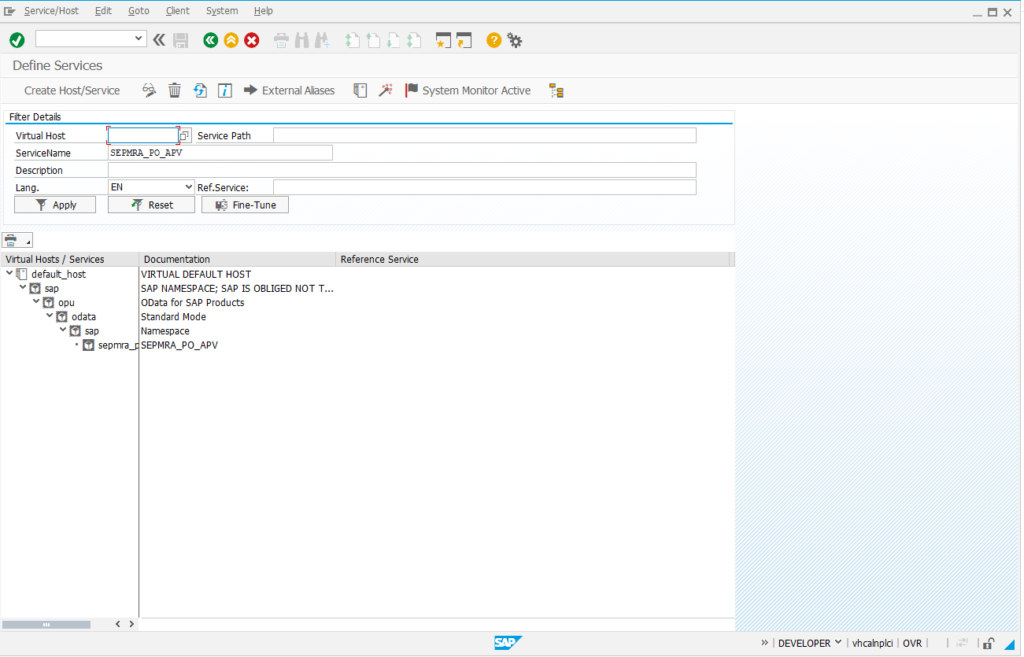Click the Information icon in application toolbar
Screen dimensions: 1024x657
pos(225,90)
